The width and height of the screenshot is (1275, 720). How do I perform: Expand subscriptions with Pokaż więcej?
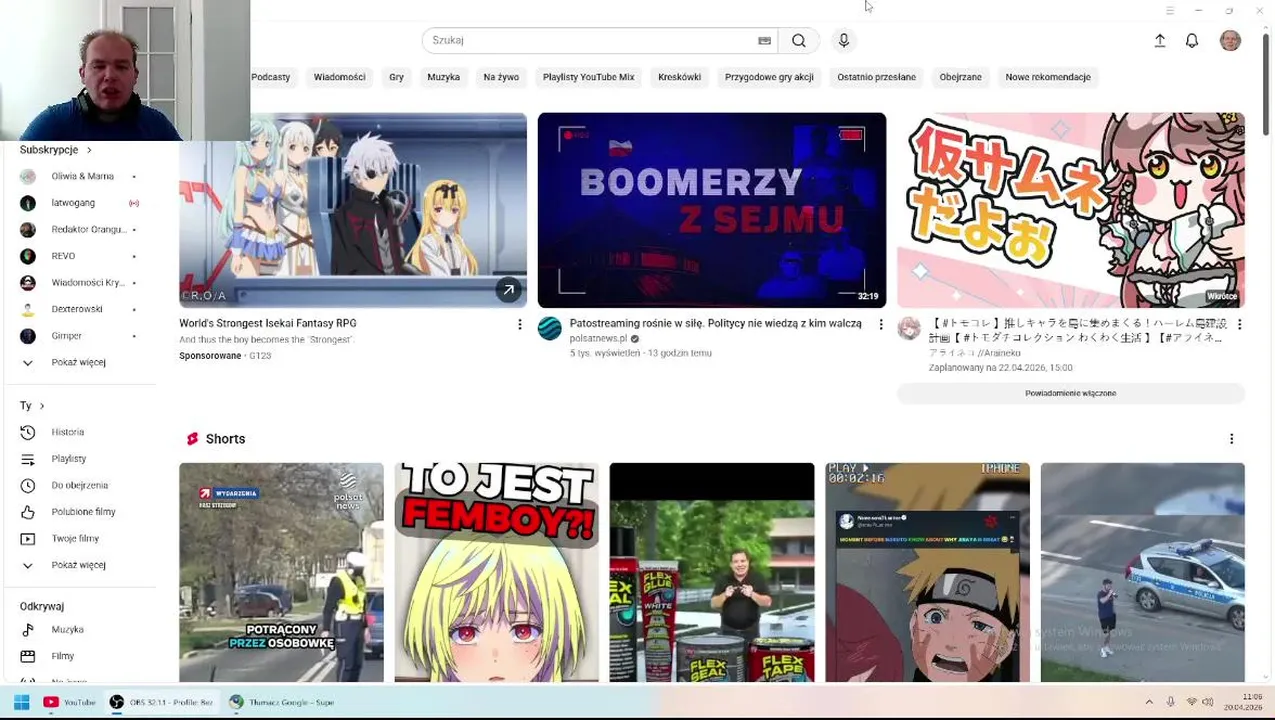click(80, 362)
